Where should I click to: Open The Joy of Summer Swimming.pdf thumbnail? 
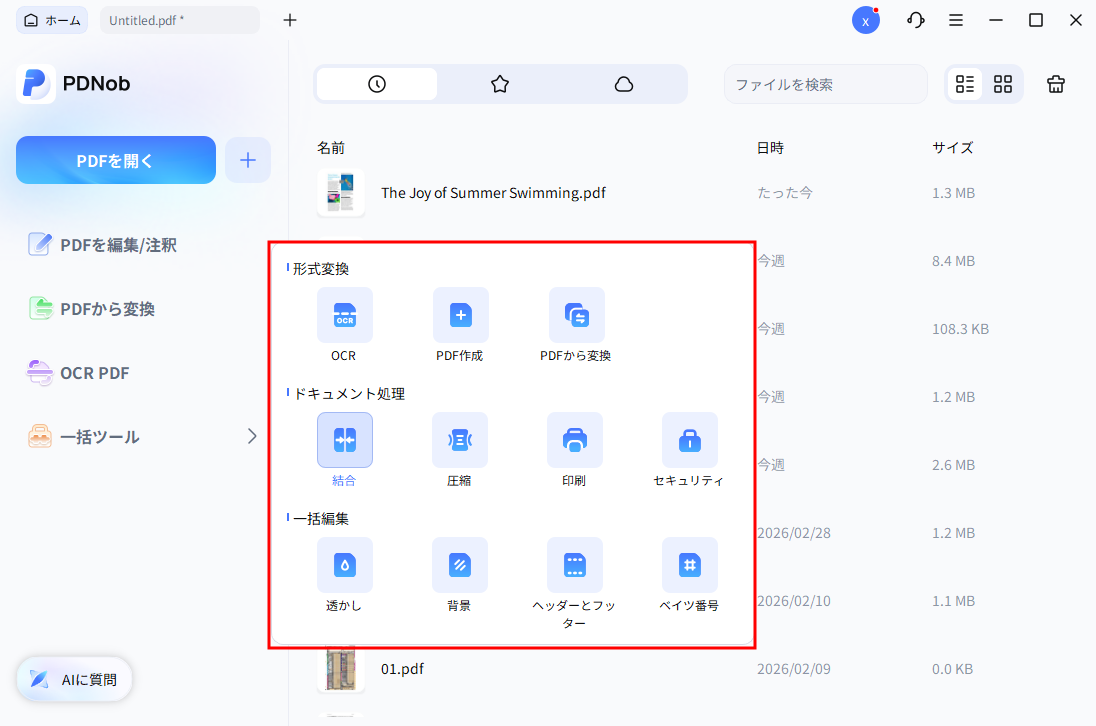(x=340, y=192)
